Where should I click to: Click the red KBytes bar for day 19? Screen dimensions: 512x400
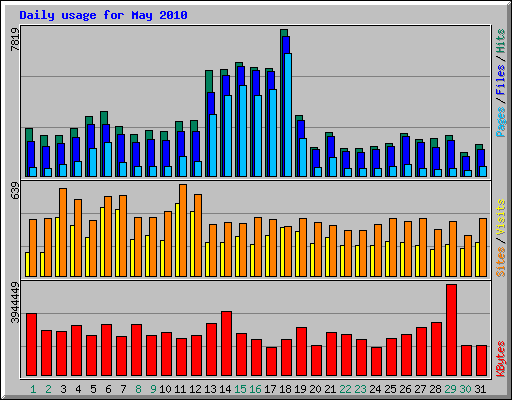[x=302, y=352]
